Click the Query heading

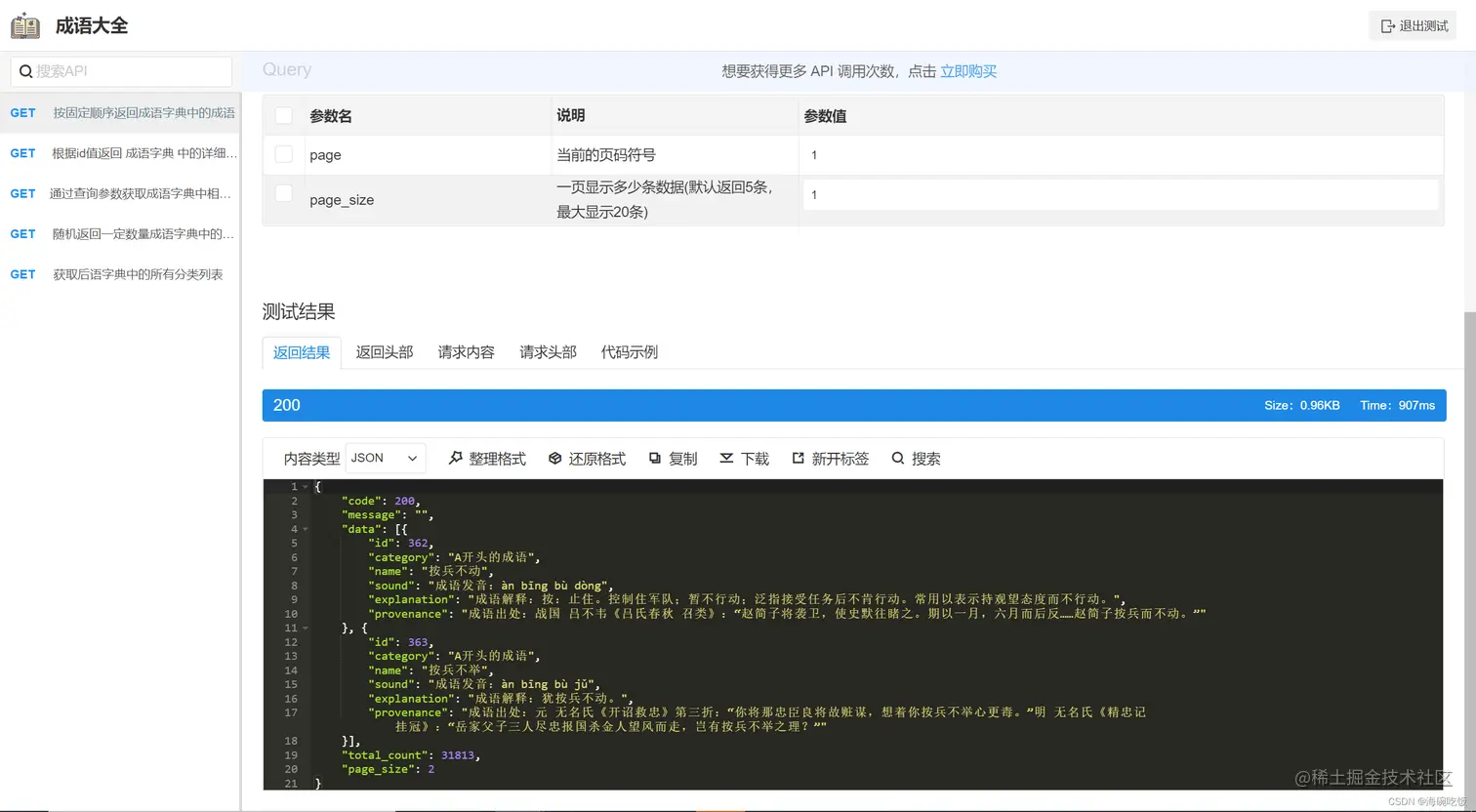[287, 69]
